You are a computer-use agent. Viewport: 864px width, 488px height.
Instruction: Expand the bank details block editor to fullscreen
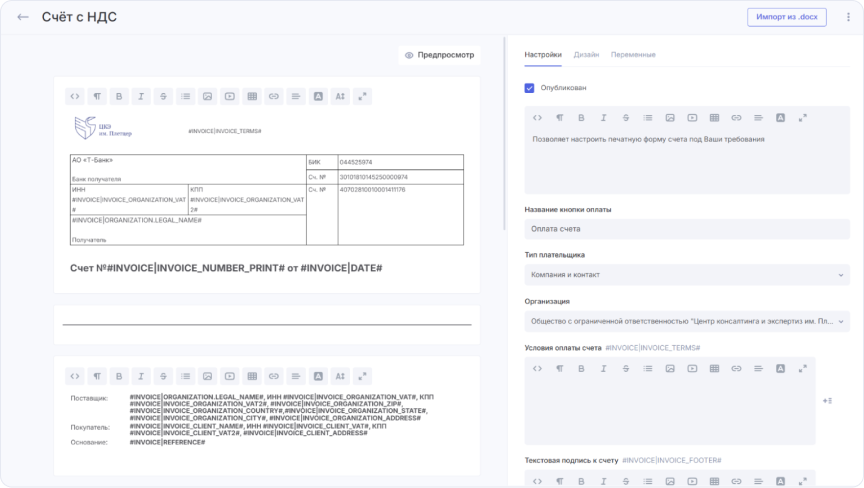[362, 96]
